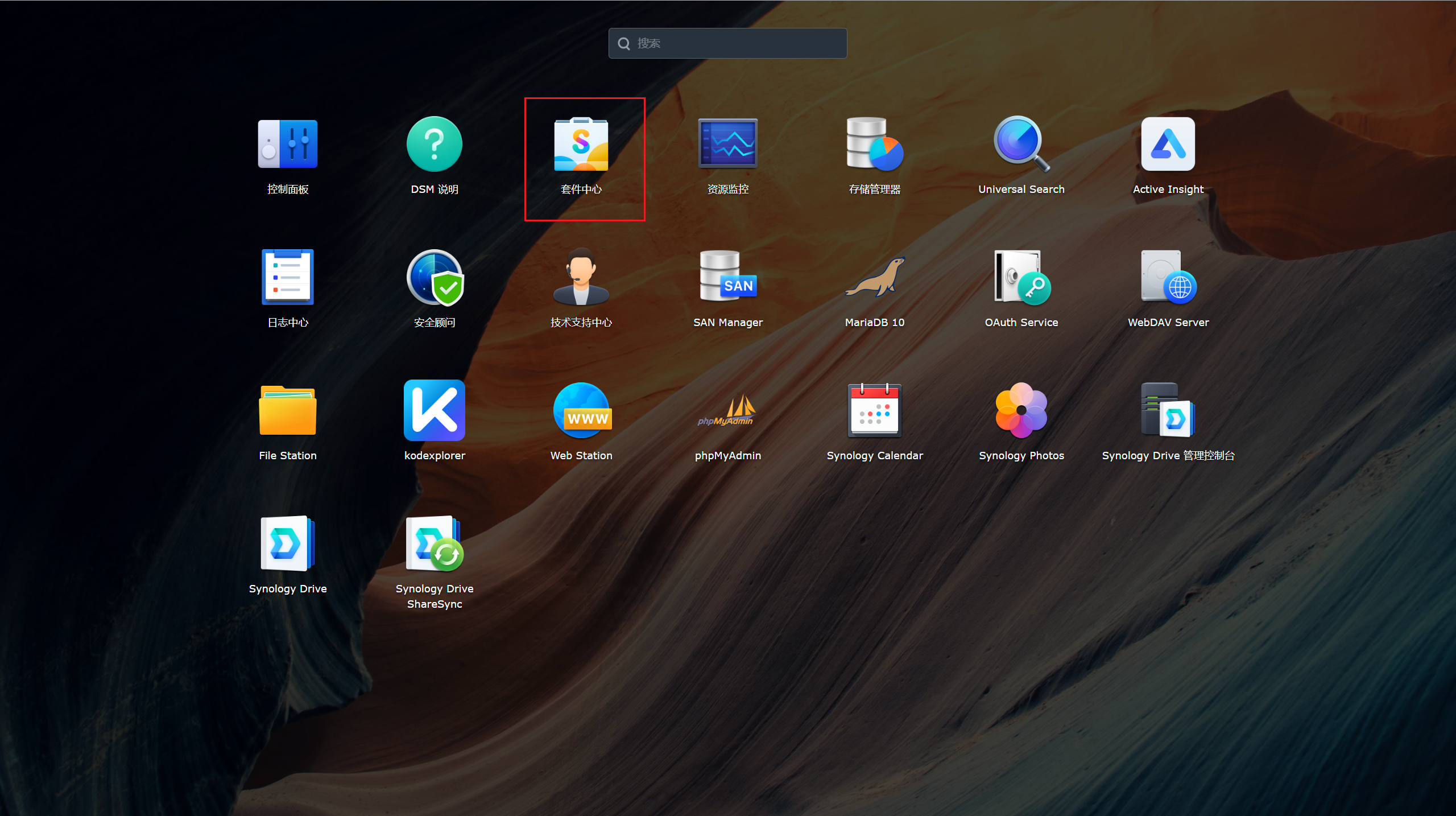The image size is (1456, 816).
Task: Click the 'SAN Manager' label text
Action: (x=728, y=323)
